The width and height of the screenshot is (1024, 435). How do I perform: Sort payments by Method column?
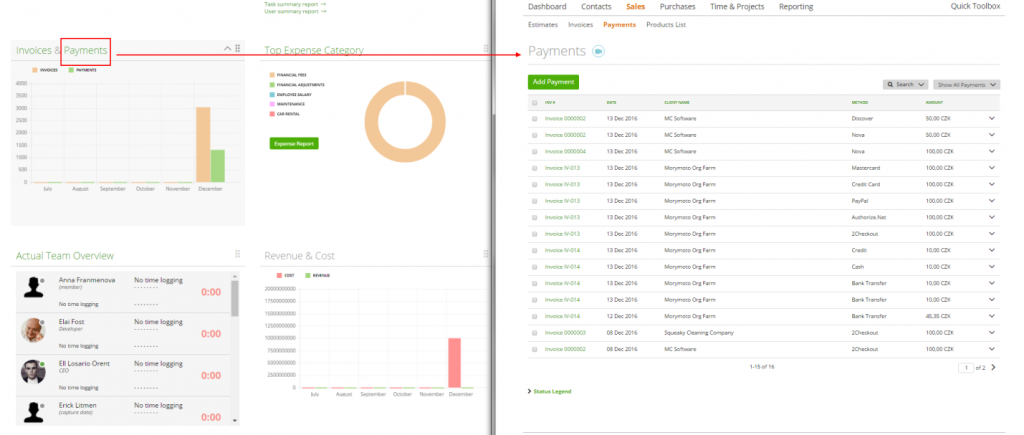pyautogui.click(x=859, y=103)
